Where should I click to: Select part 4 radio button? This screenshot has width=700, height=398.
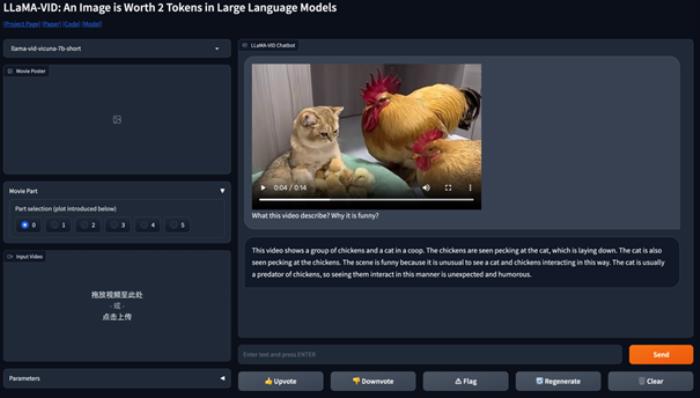click(143, 225)
